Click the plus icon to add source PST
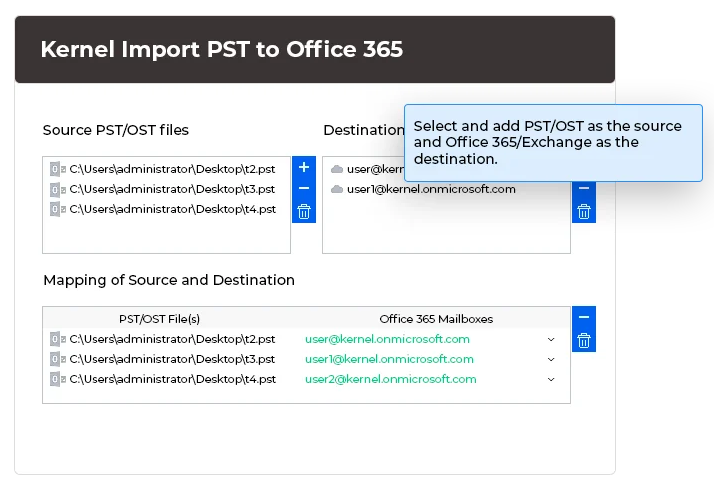Screen dimensions: 715x490 pos(304,166)
